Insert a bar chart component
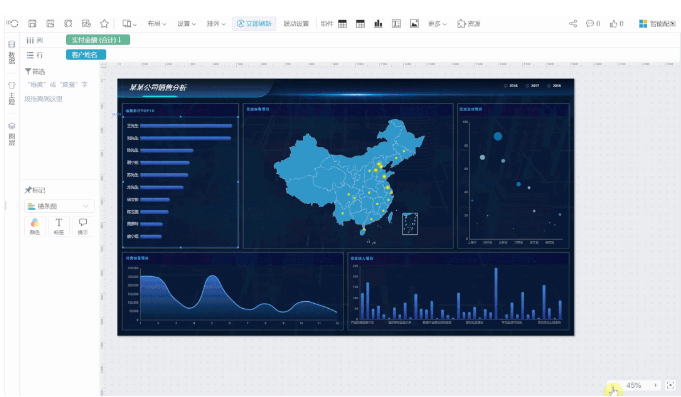681x397 pixels. tap(378, 23)
